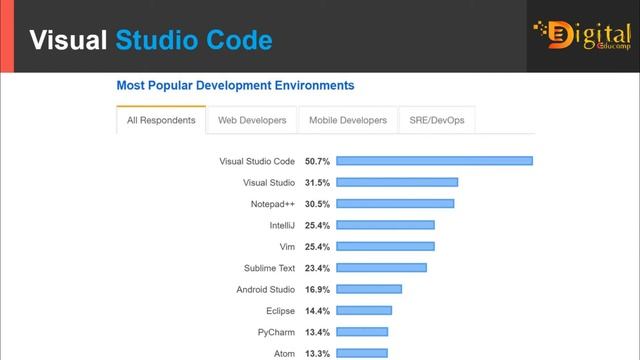The height and width of the screenshot is (360, 640).
Task: Click the Visual Studio Code 50.7% bar
Action: (434, 161)
